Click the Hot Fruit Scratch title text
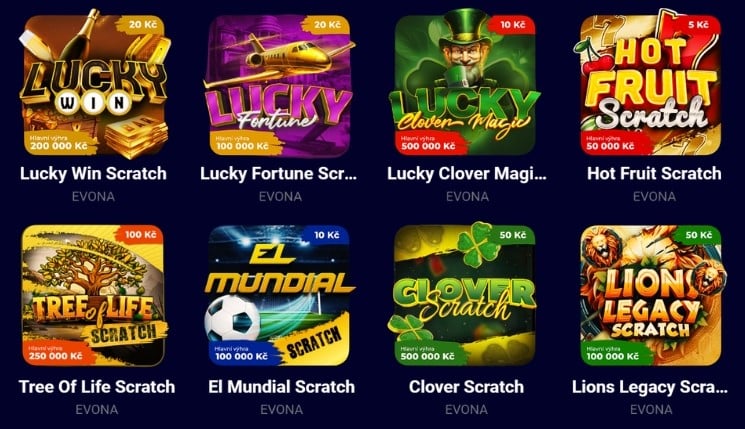Screen dimensions: 745x429 click(x=654, y=173)
